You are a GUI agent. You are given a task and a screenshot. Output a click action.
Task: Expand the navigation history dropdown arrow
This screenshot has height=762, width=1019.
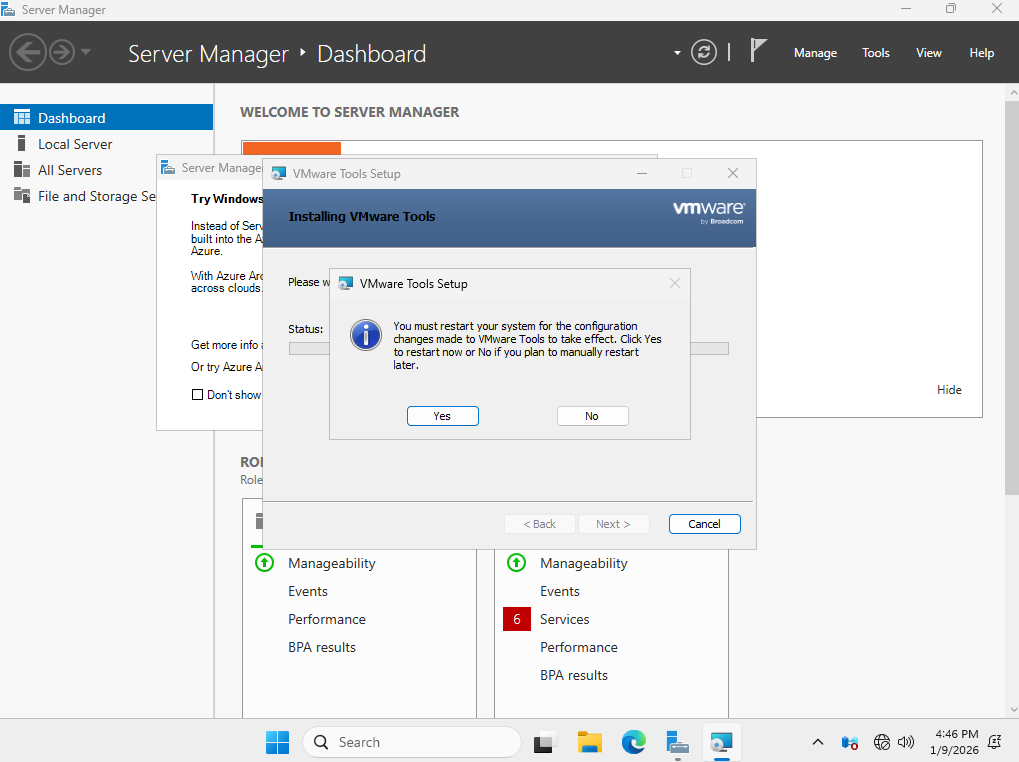pos(86,52)
